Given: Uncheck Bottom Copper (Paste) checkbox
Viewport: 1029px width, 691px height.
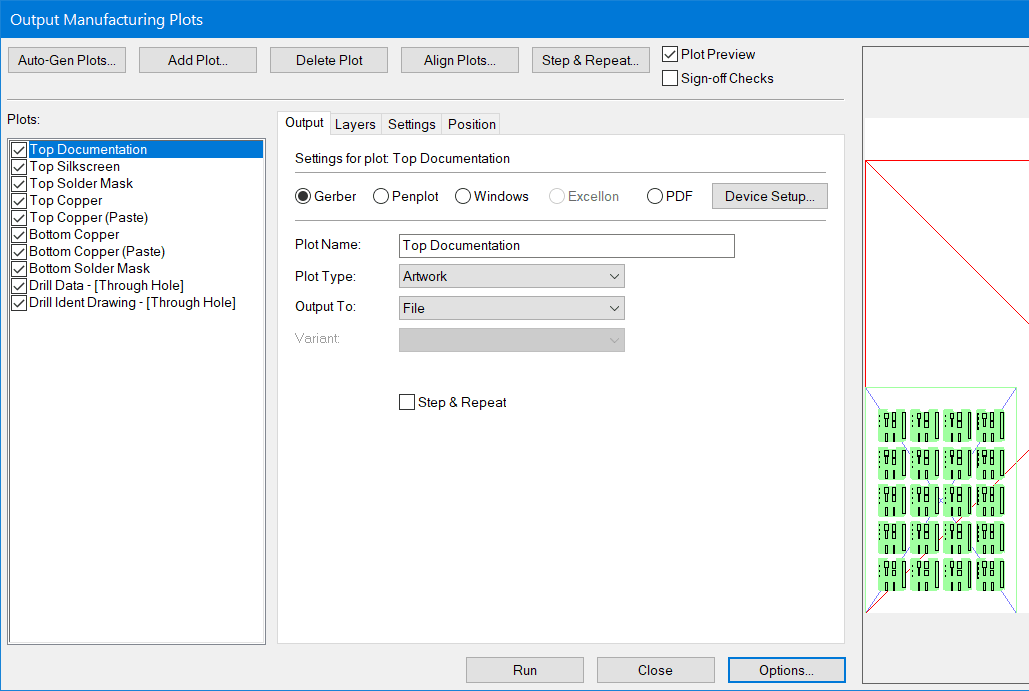Looking at the screenshot, I should click(x=19, y=252).
